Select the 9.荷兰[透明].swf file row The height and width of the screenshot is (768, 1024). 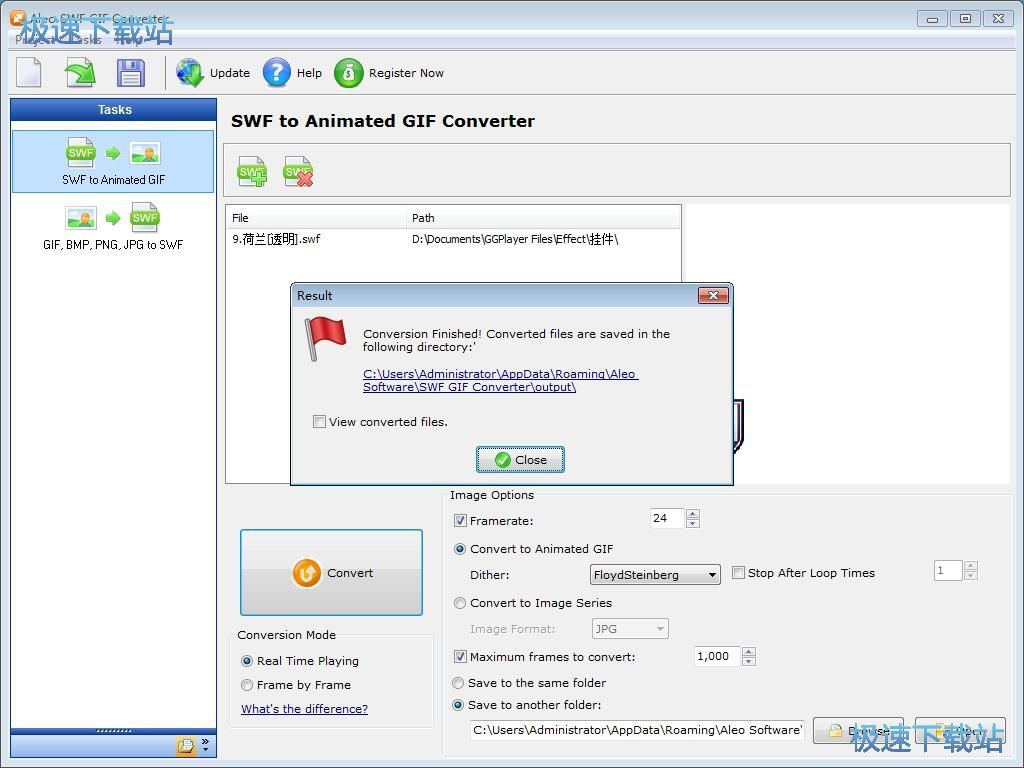pyautogui.click(x=453, y=240)
